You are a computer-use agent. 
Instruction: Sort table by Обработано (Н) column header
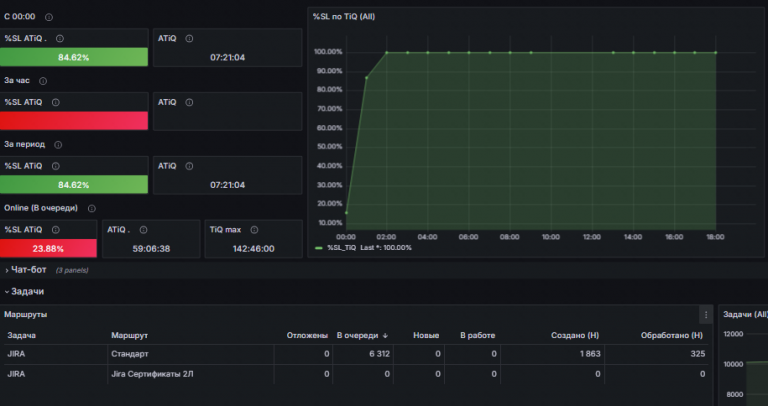672,335
